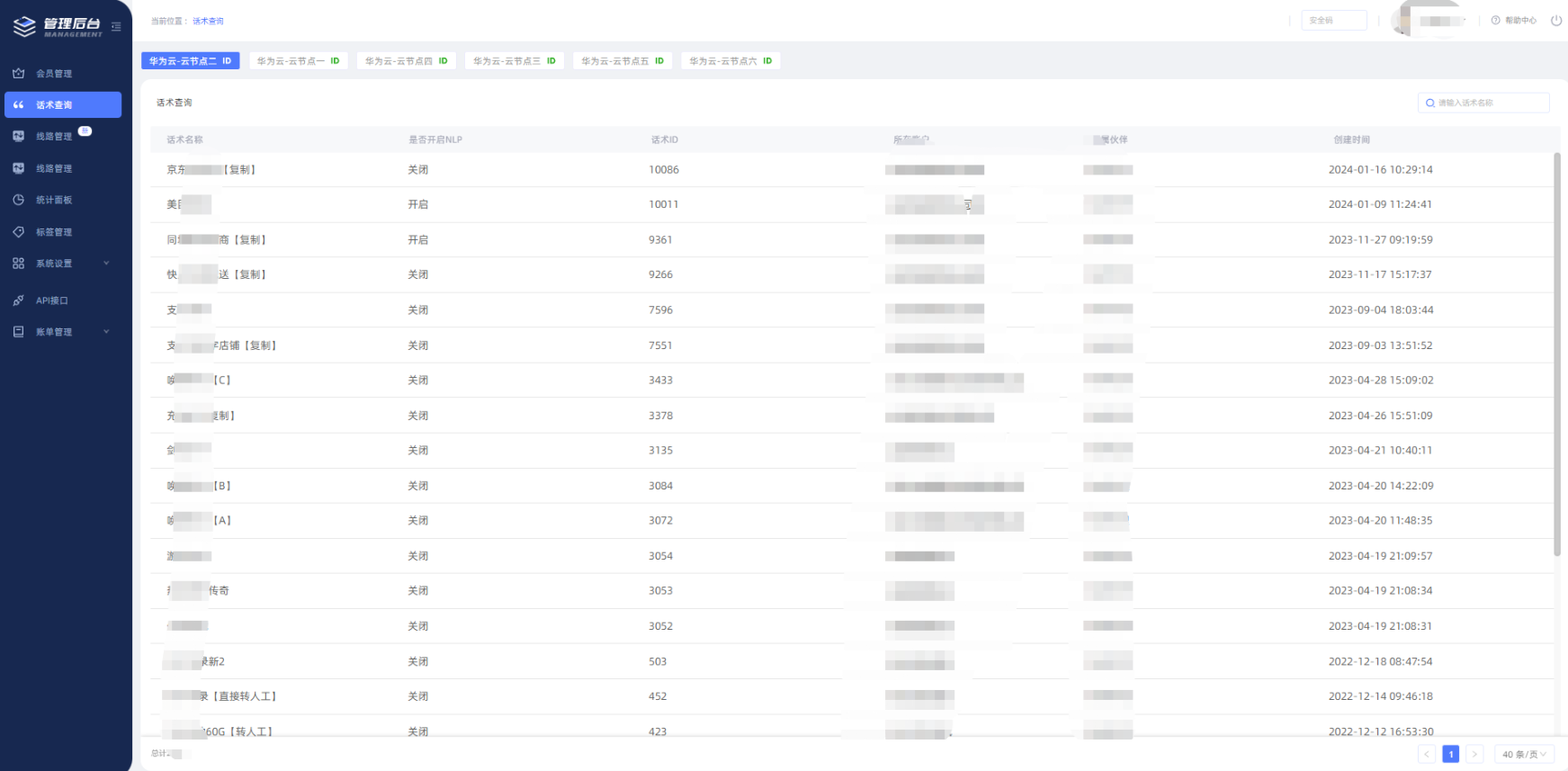Click page number 1 button
1568x771 pixels.
point(1450,754)
